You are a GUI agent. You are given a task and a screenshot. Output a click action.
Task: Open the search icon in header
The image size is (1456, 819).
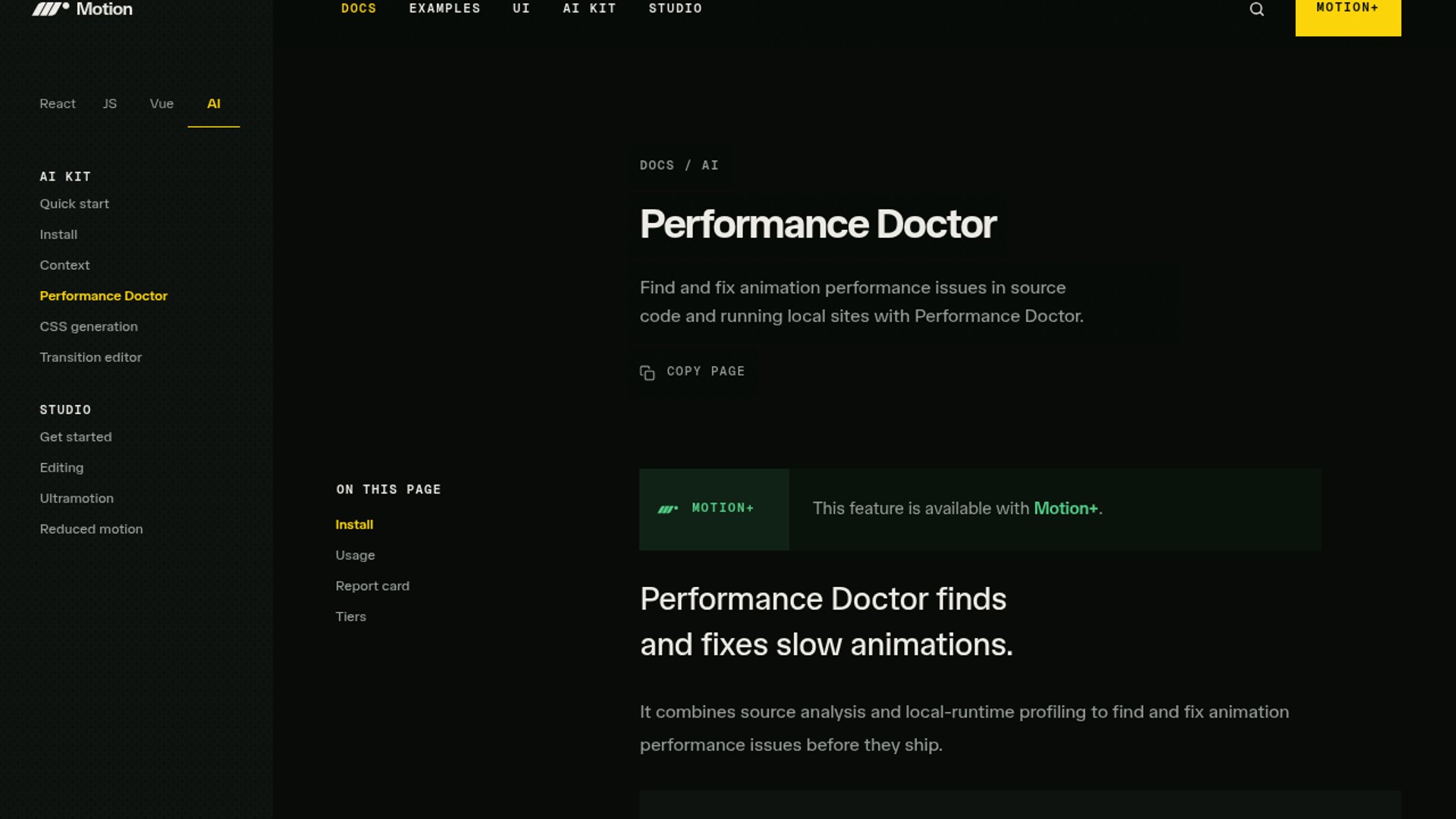(1257, 9)
